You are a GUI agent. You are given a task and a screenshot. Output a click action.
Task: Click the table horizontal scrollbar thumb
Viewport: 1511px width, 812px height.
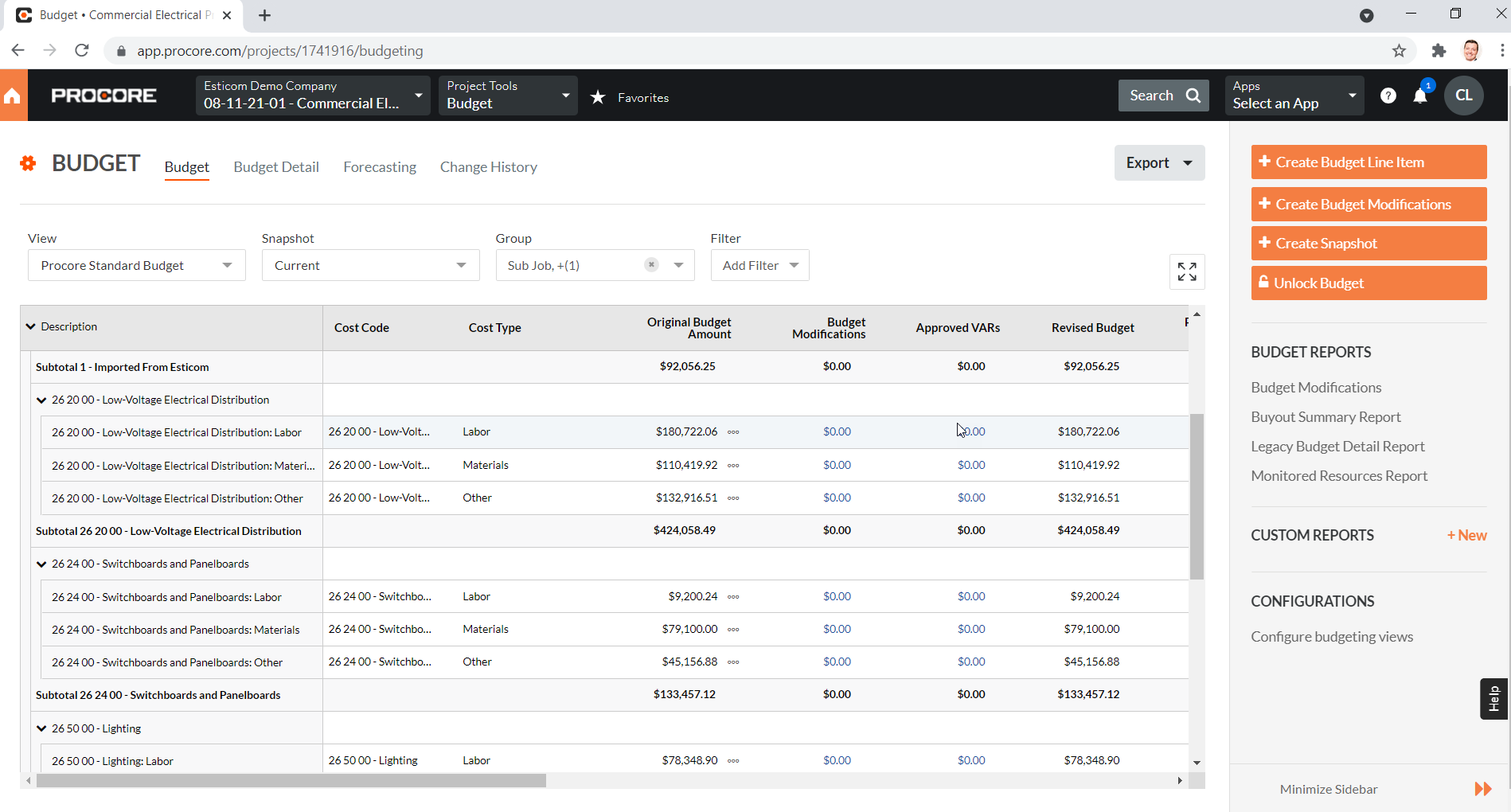(x=291, y=780)
